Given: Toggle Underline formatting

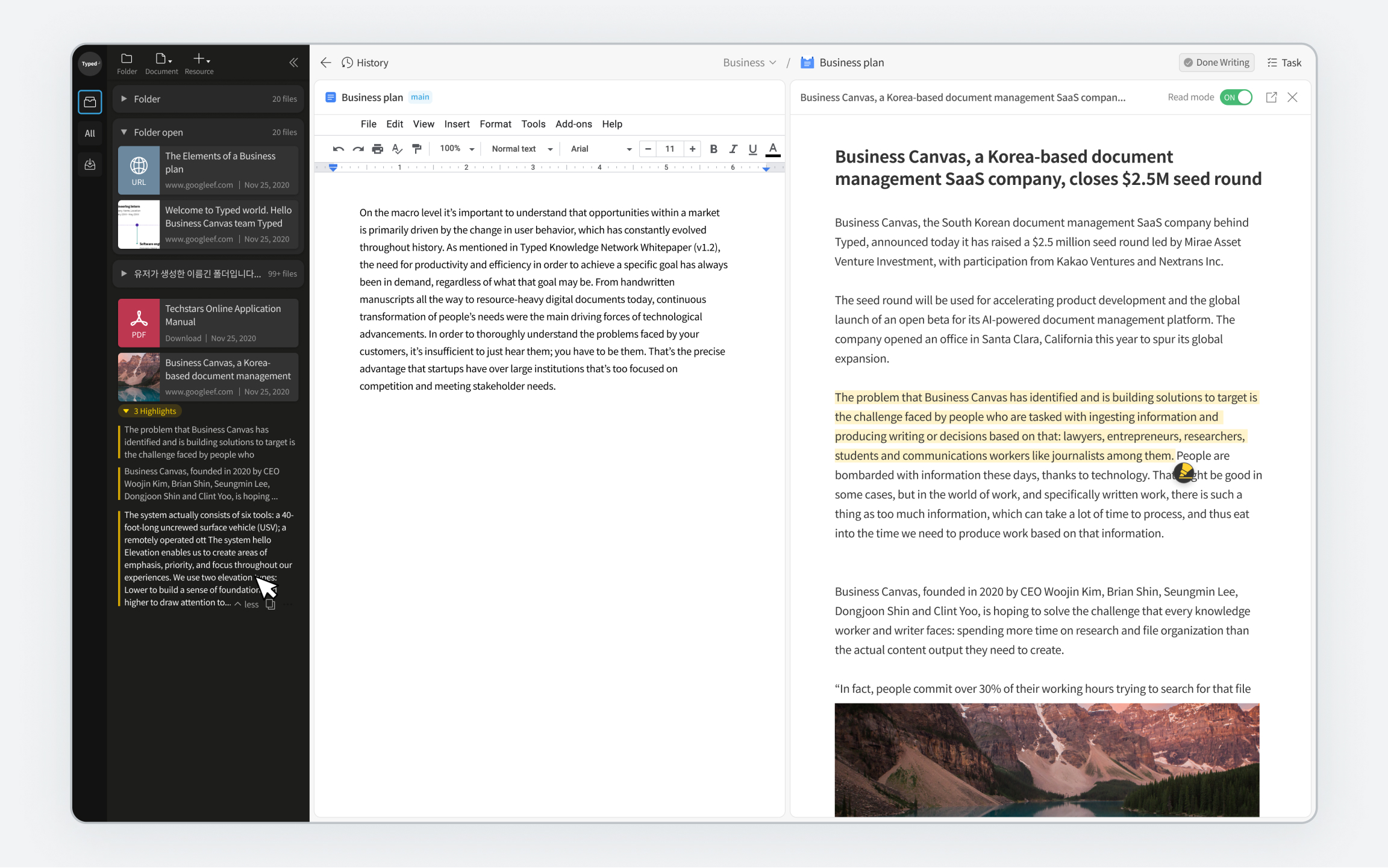Looking at the screenshot, I should click(753, 149).
